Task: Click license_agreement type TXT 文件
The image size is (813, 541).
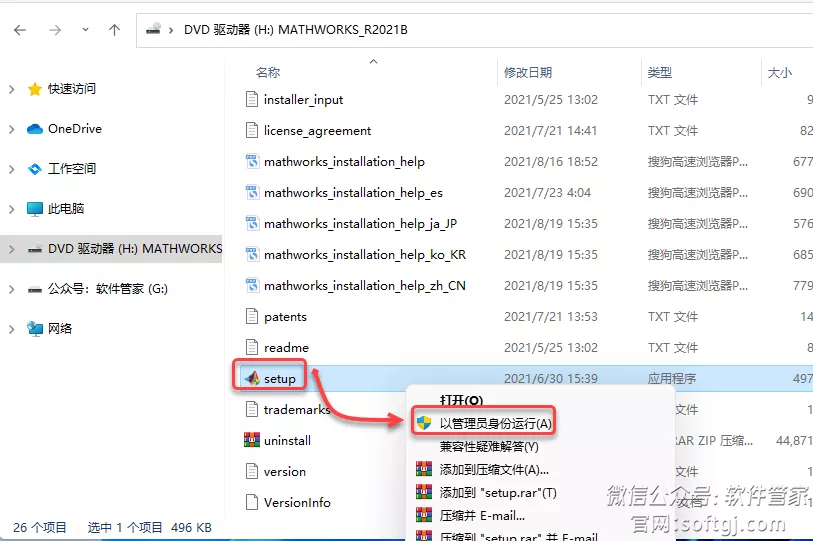Action: tap(672, 131)
